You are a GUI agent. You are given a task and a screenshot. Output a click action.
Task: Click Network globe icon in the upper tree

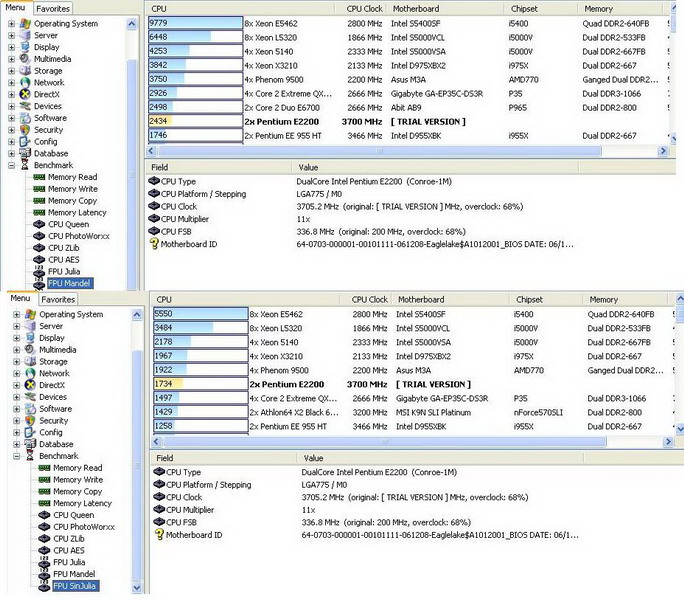[x=25, y=82]
